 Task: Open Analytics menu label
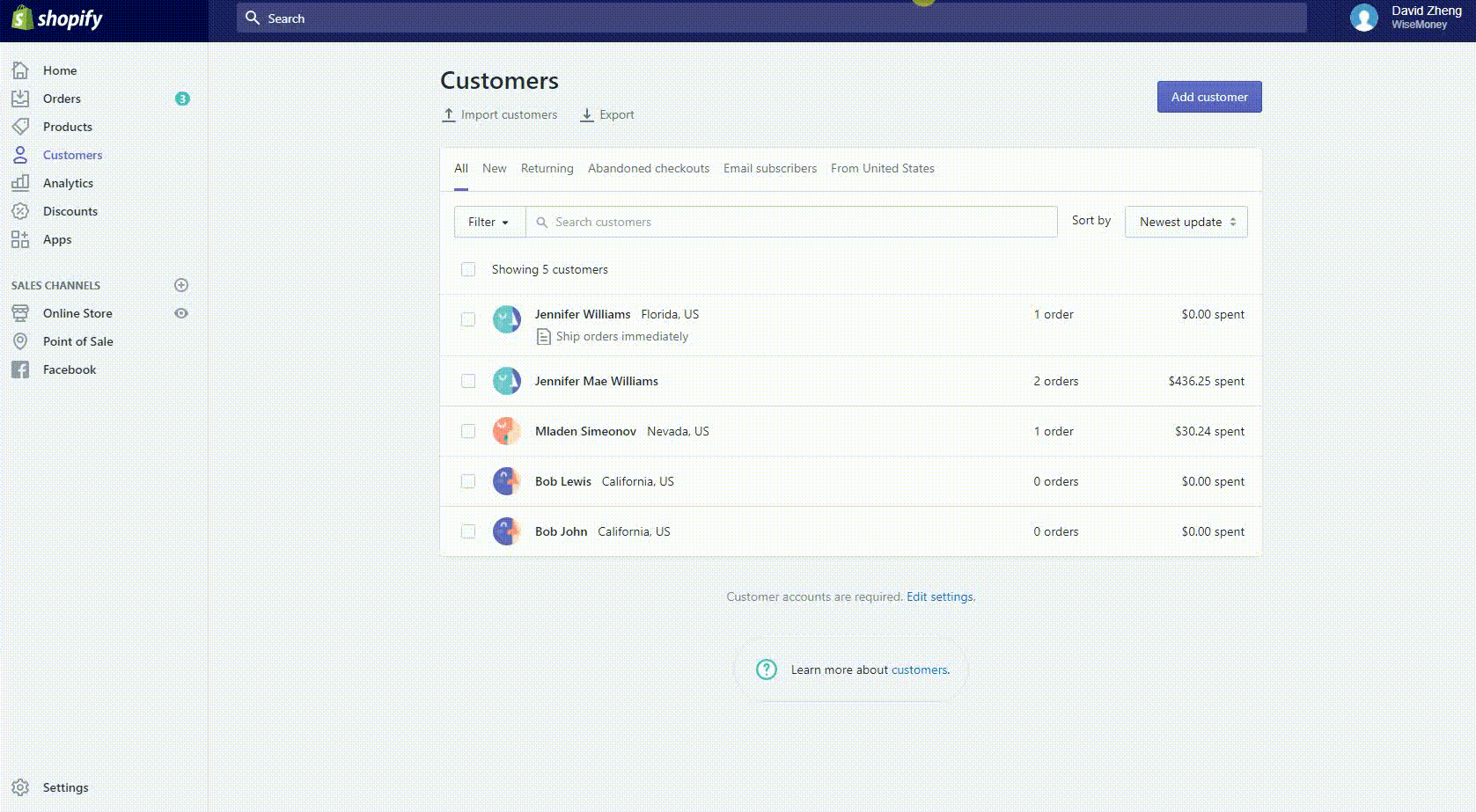pos(68,183)
